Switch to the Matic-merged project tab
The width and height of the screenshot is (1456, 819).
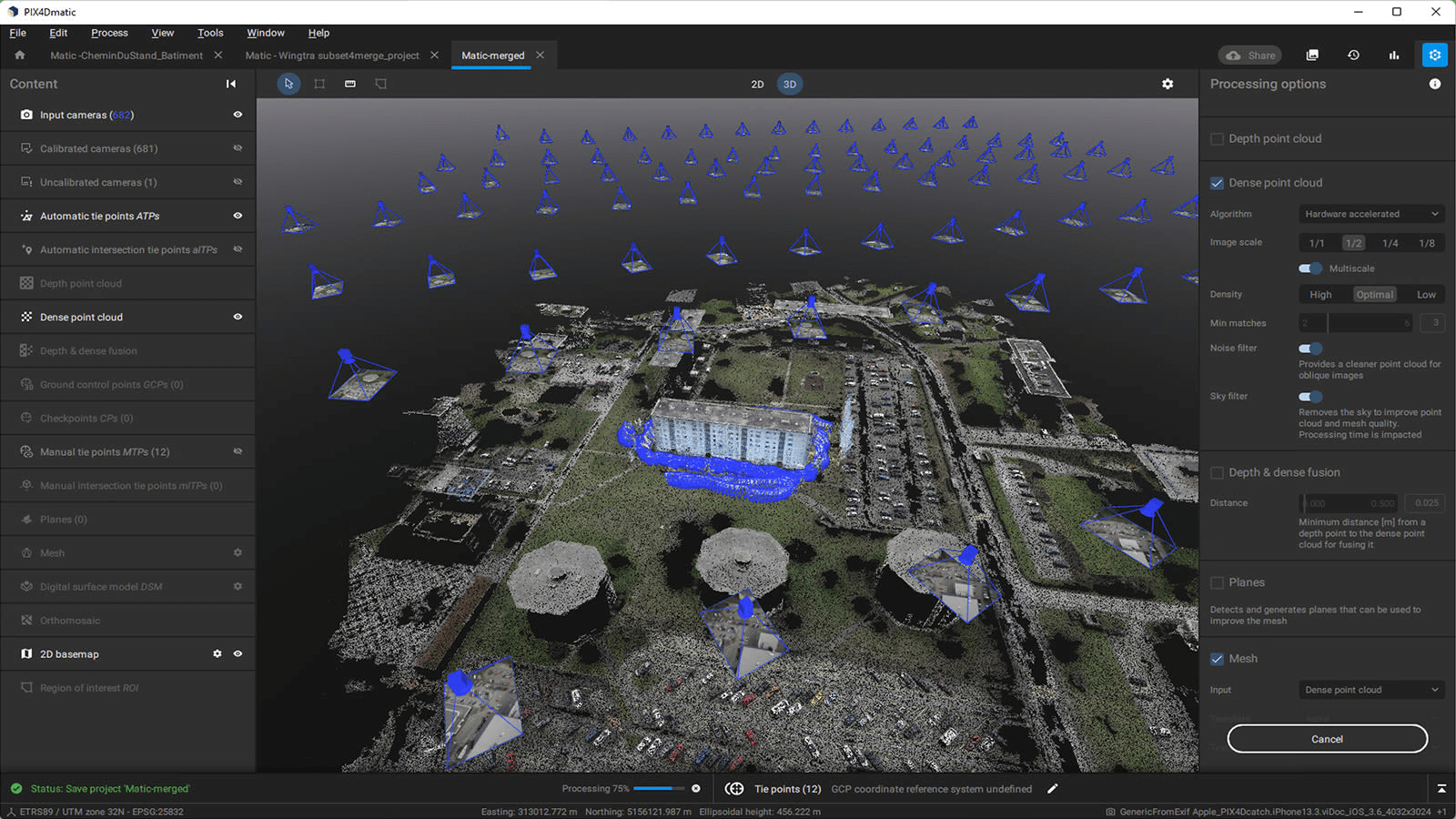click(x=491, y=56)
